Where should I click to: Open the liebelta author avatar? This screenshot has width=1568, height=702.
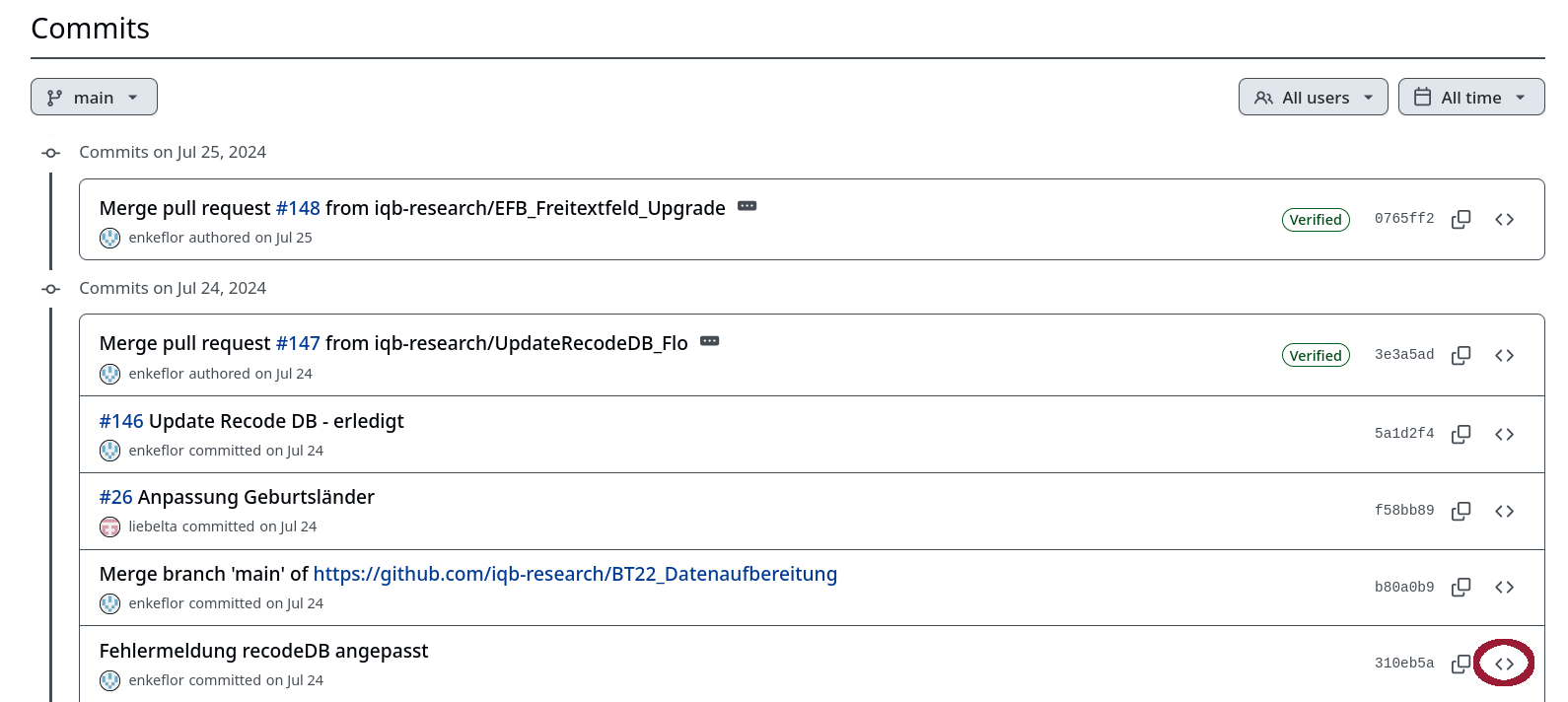point(109,526)
